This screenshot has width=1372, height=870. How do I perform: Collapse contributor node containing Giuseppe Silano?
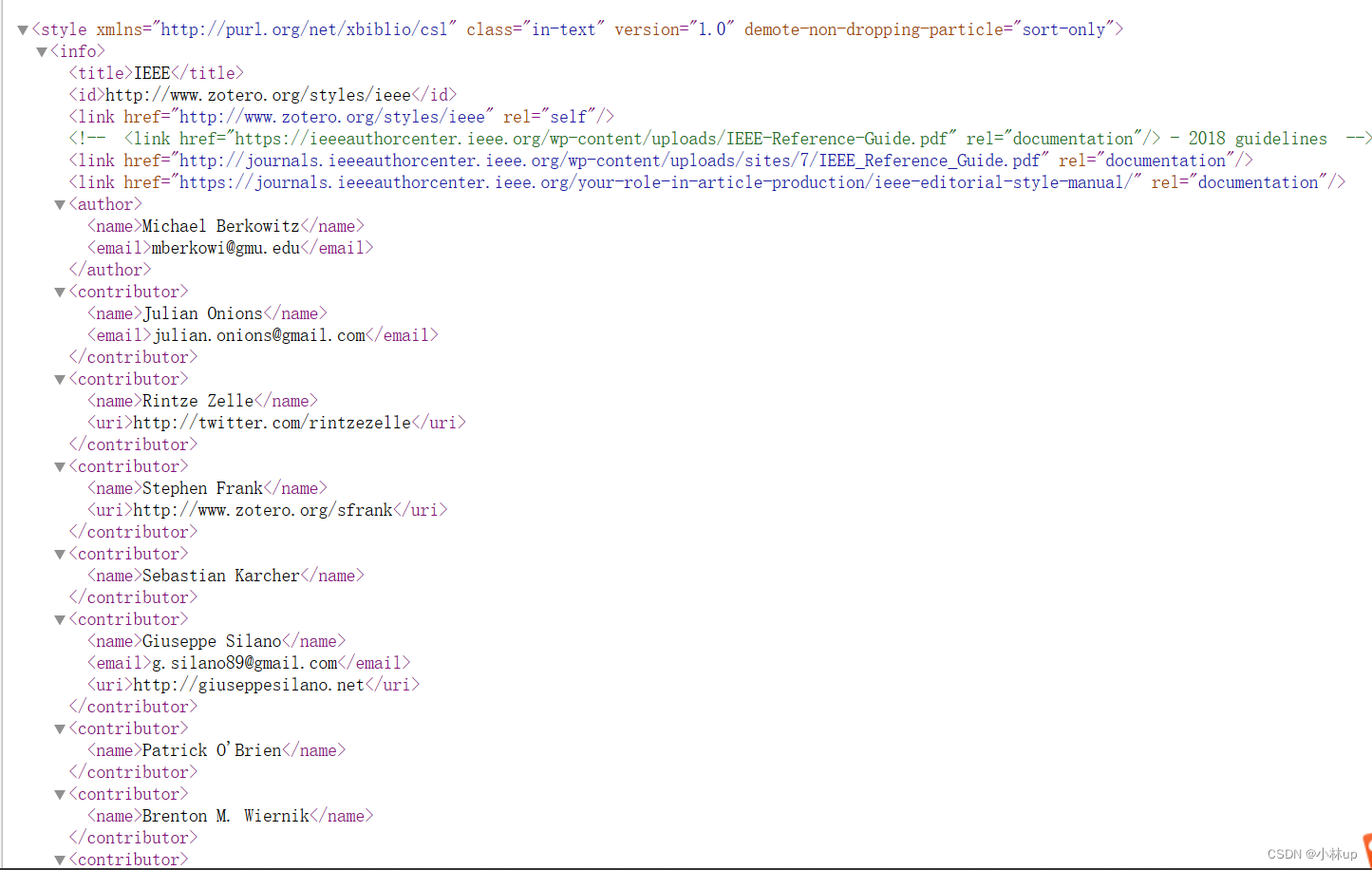coord(60,620)
